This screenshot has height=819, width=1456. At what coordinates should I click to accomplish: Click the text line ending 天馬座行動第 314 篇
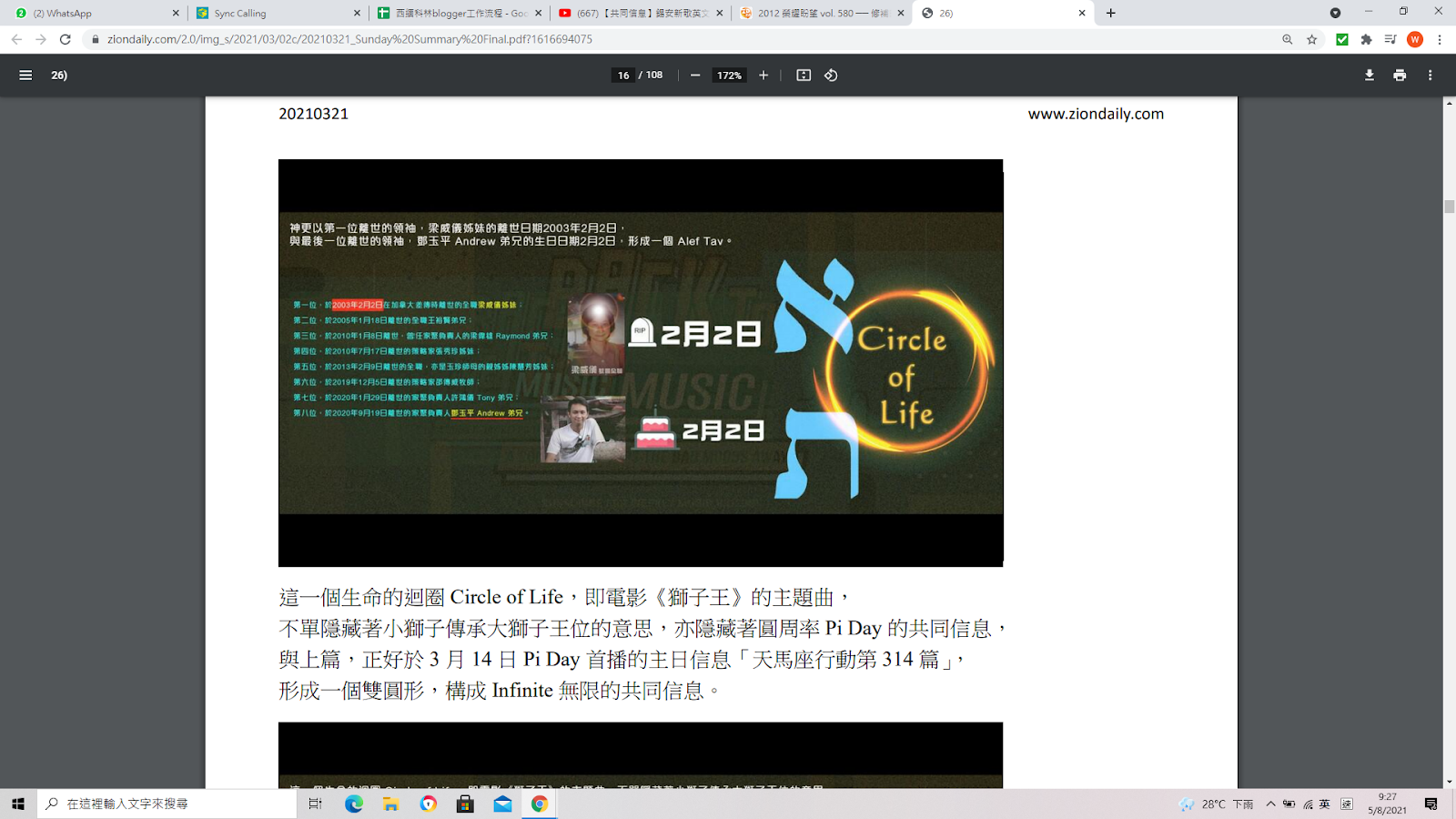(622, 659)
